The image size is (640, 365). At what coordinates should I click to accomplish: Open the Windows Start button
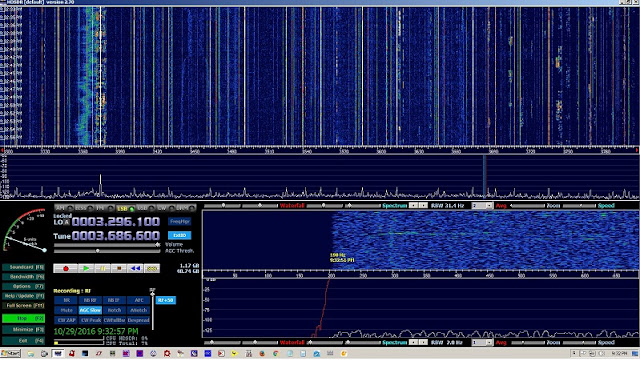click(x=11, y=354)
